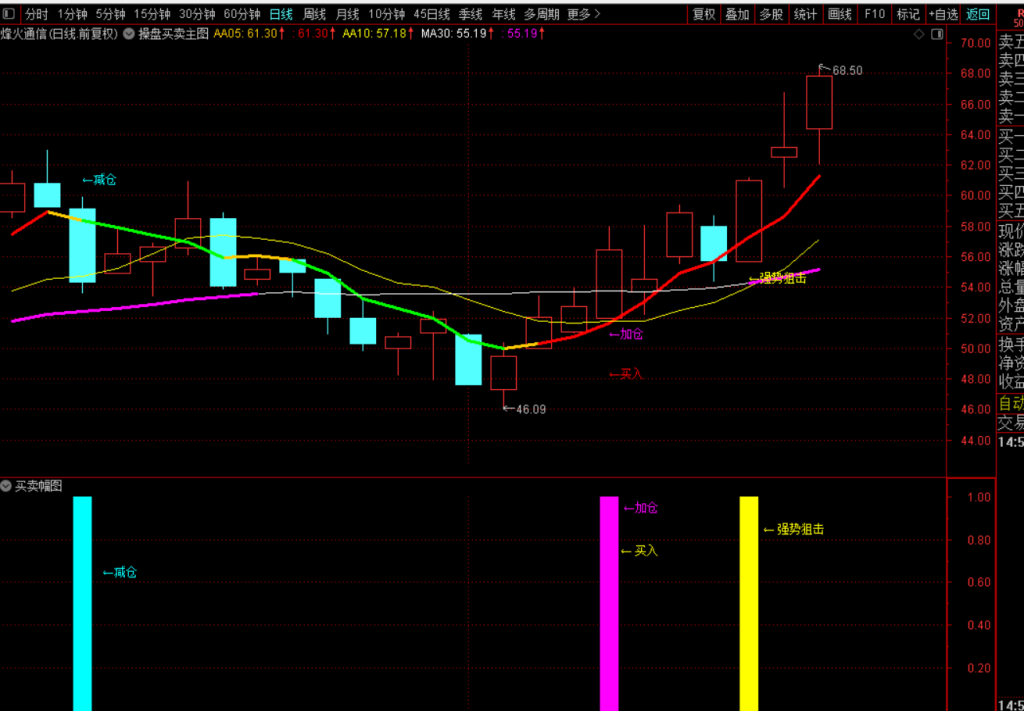Toggle the side panel icon near price axis
This screenshot has height=711, width=1024.
936,34
